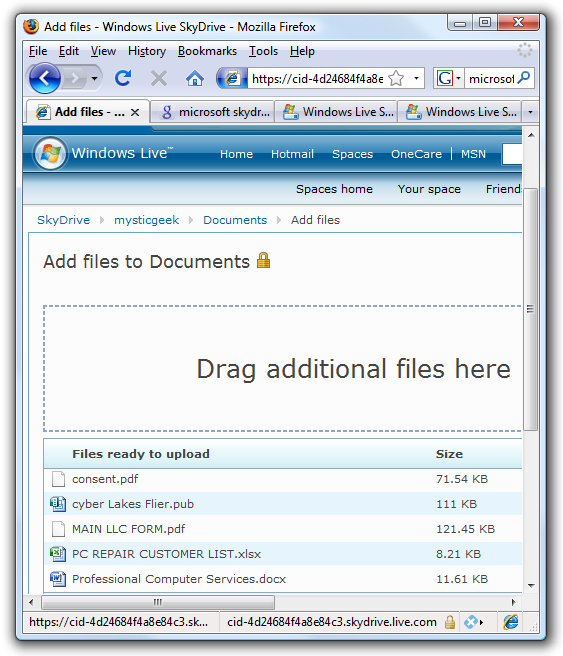Viewport: 563px width, 656px height.
Task: Click the 71.54 KB size value
Action: [x=462, y=479]
